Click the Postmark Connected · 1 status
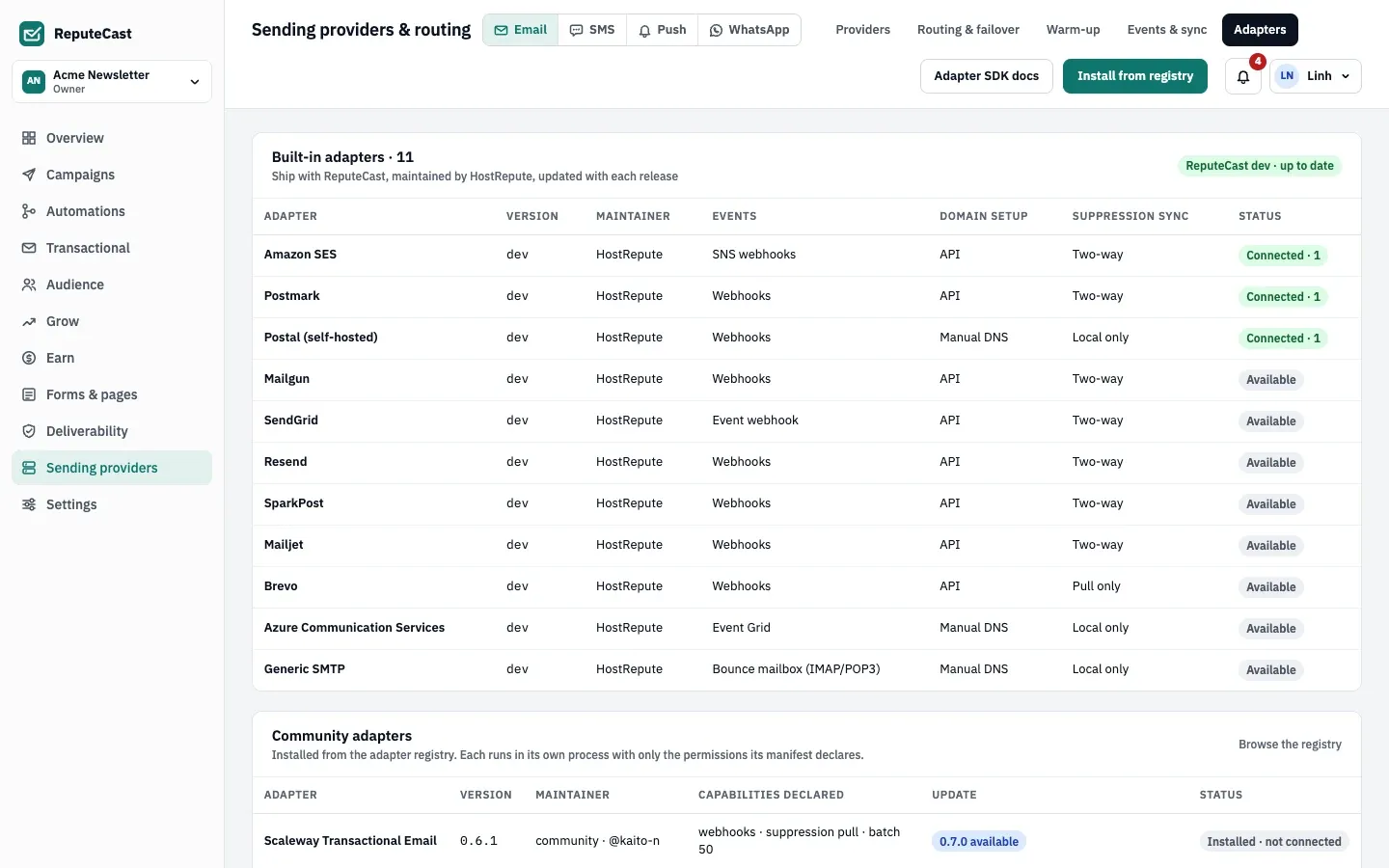The image size is (1389, 868). (x=1283, y=297)
